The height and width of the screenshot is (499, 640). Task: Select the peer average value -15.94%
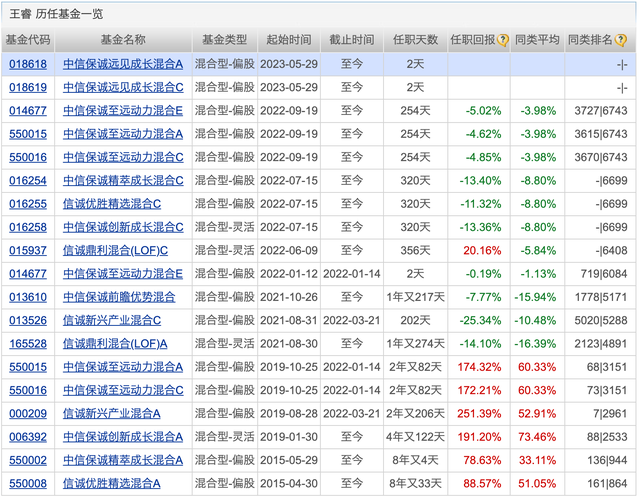[535, 297]
